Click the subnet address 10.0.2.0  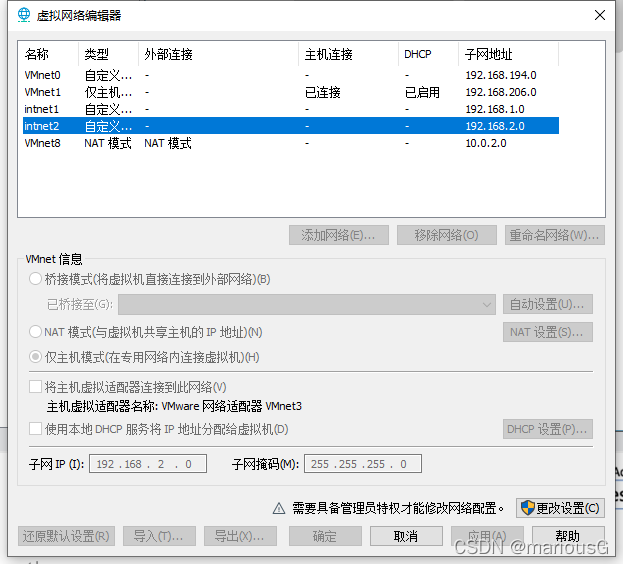tap(486, 143)
